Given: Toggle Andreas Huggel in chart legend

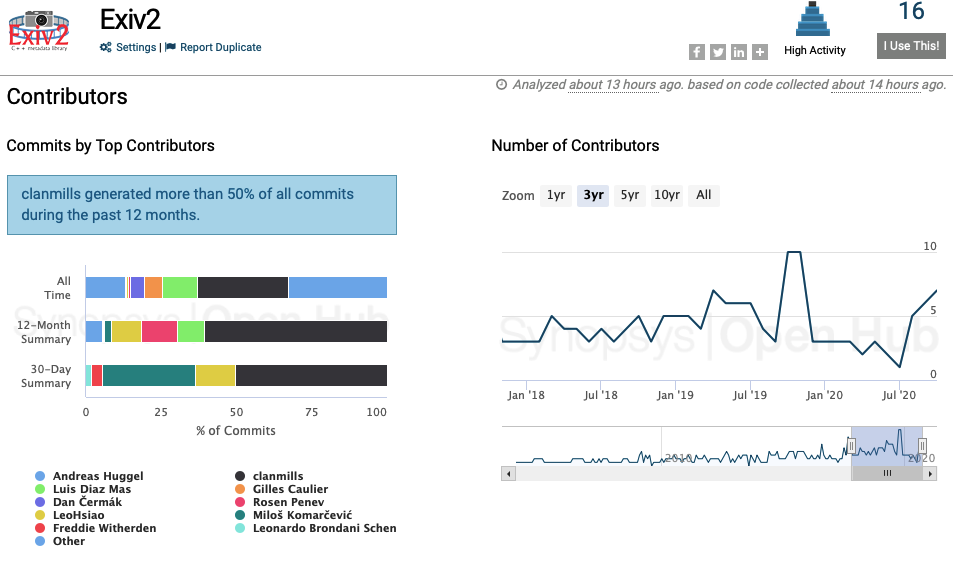Looking at the screenshot, I should pyautogui.click(x=97, y=476).
